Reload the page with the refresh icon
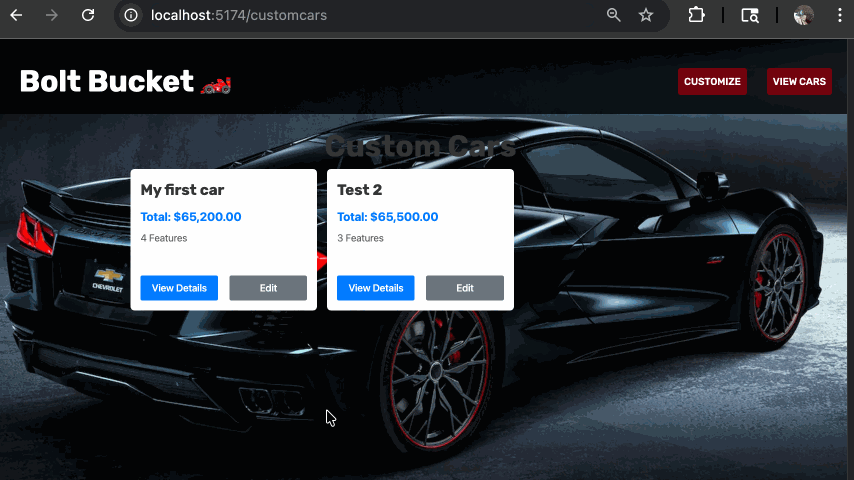 tap(88, 15)
